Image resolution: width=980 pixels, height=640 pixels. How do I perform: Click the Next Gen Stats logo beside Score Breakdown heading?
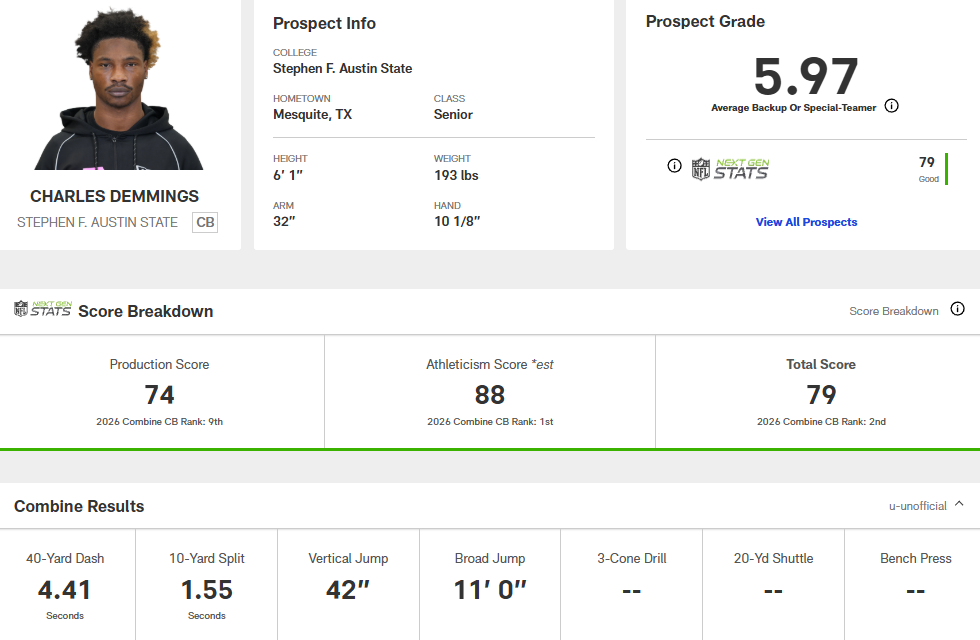(43, 309)
